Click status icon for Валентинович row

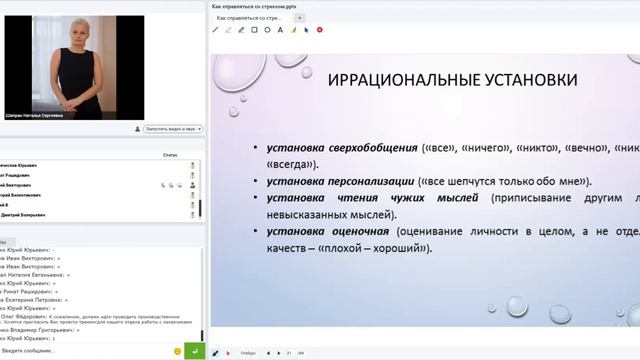193,195
